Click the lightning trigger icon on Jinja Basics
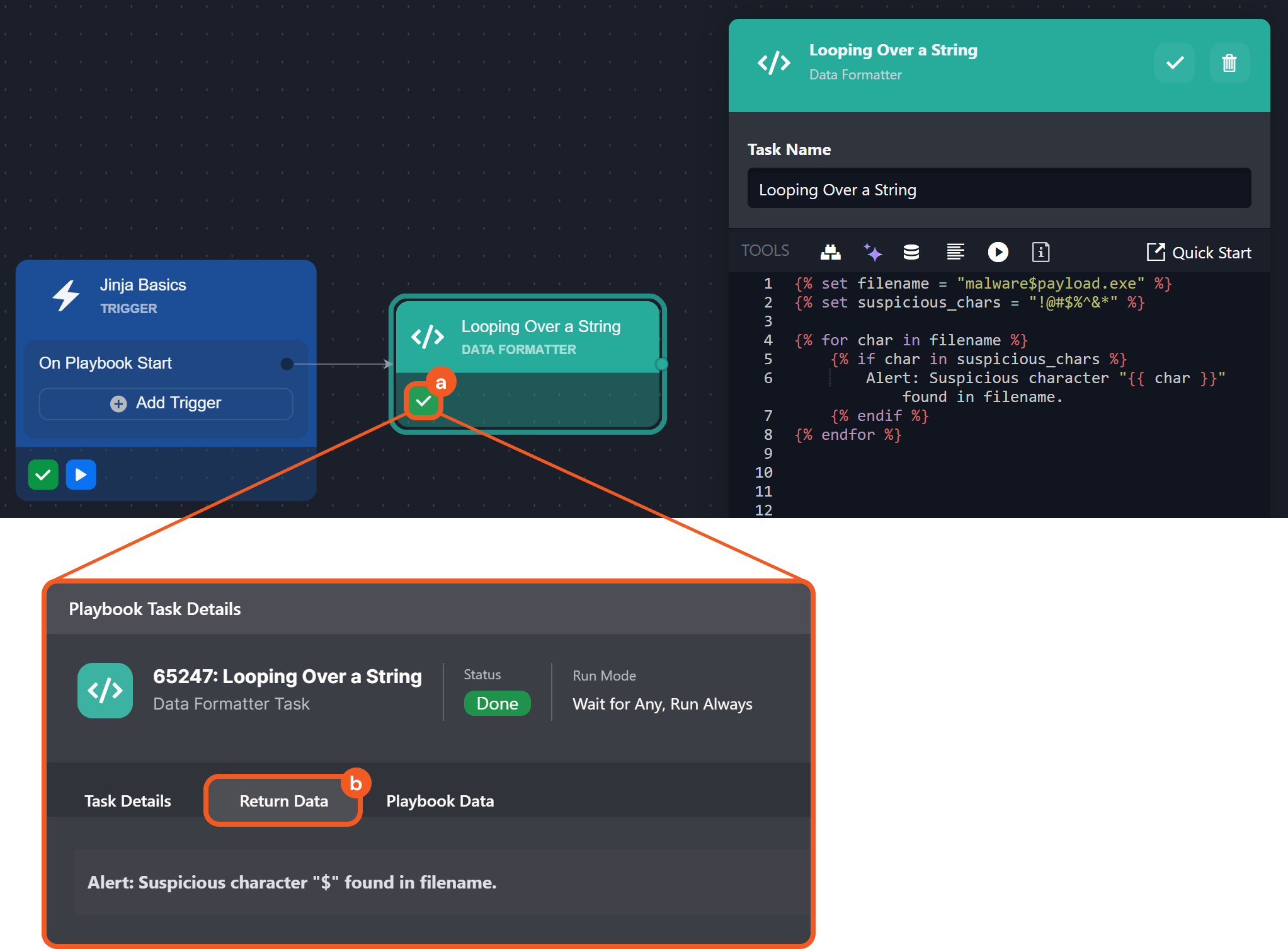 click(x=66, y=296)
